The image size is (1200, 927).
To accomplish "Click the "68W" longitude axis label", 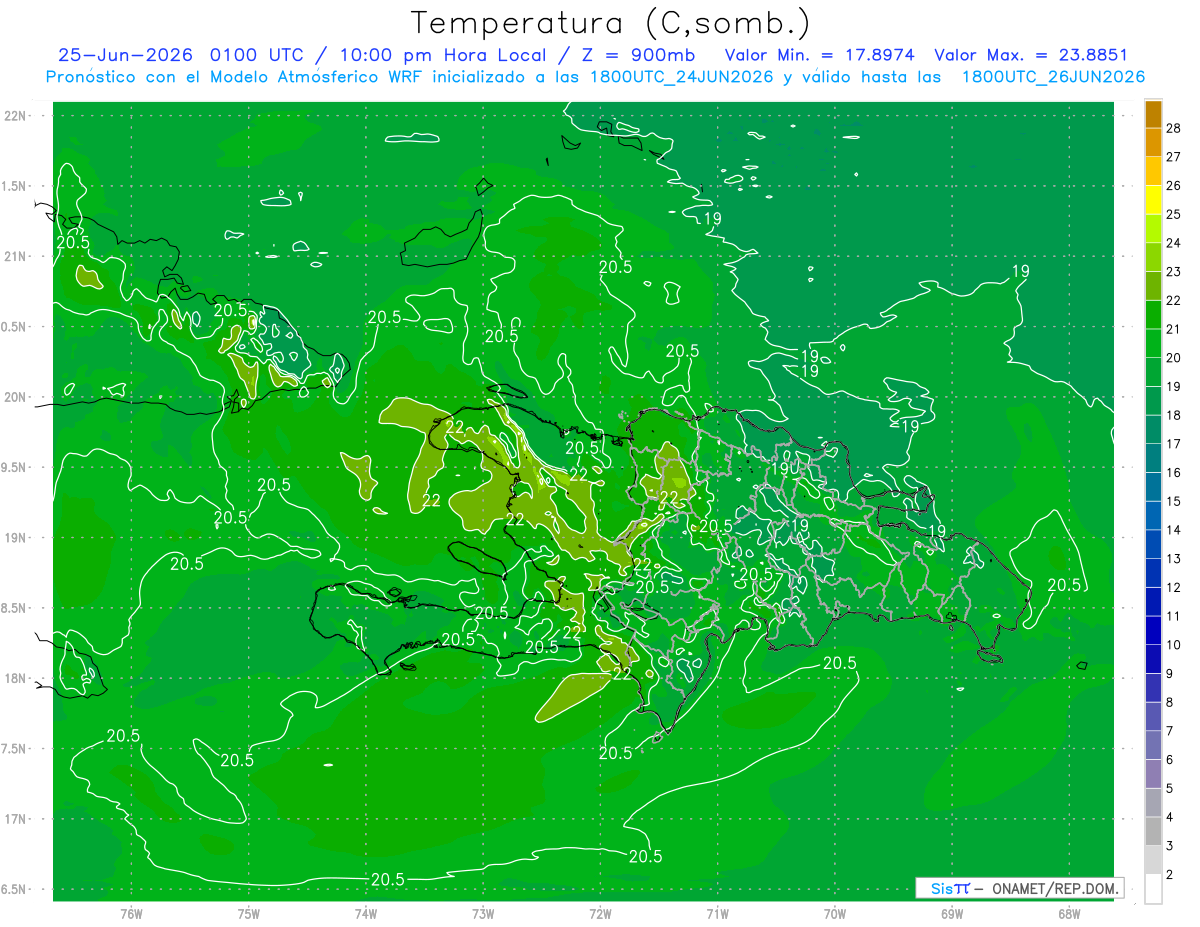I will (1069, 913).
